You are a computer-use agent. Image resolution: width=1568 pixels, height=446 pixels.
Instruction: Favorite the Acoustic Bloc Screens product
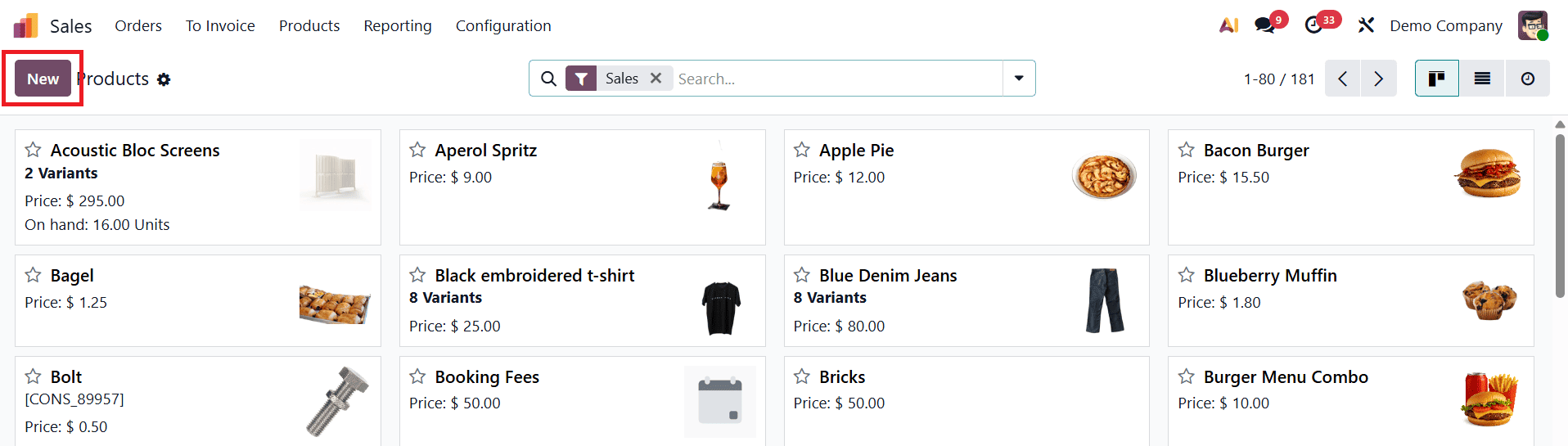tap(33, 150)
